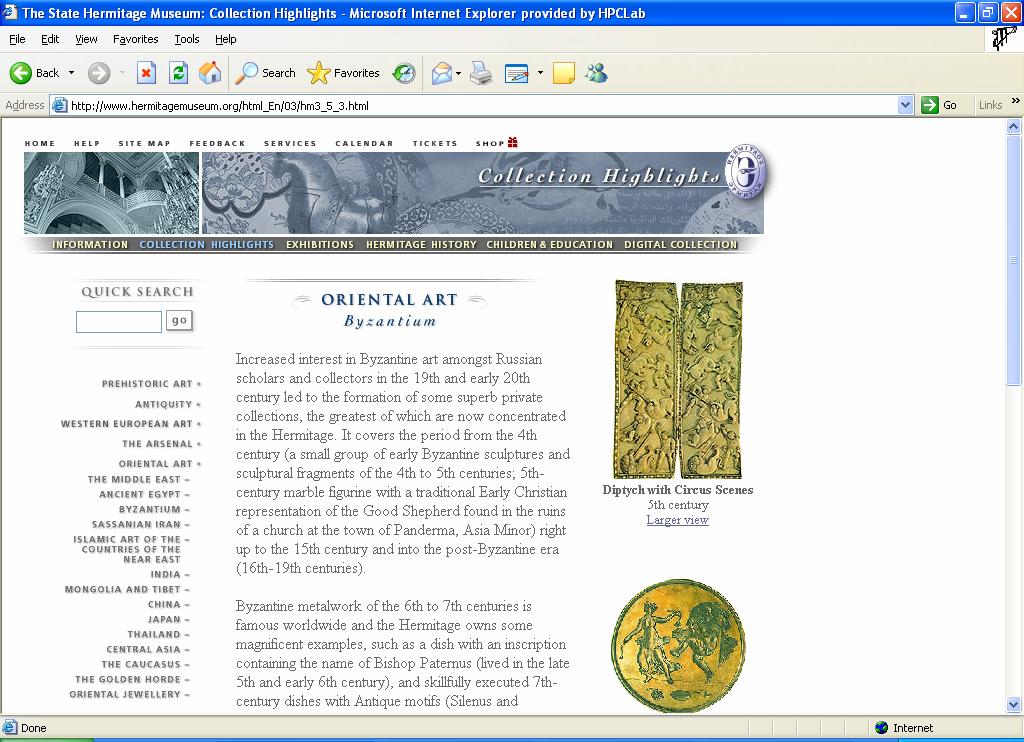This screenshot has width=1024, height=742.
Task: Open ORIENTAL JEWELLERY in sidebar
Action: click(x=125, y=694)
